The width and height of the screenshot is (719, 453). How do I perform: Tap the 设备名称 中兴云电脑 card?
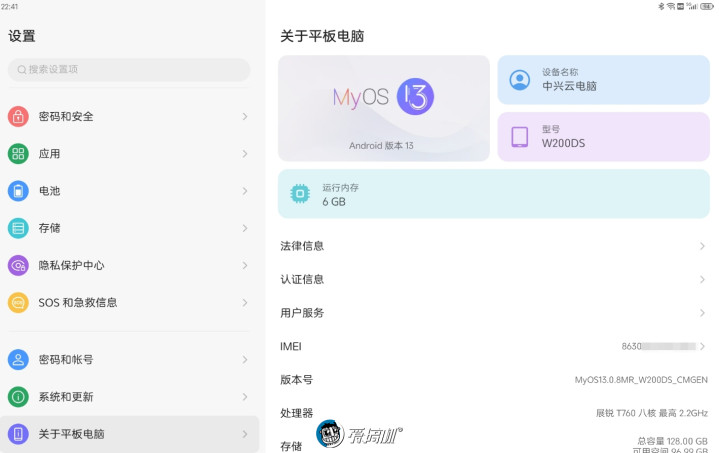(x=603, y=80)
